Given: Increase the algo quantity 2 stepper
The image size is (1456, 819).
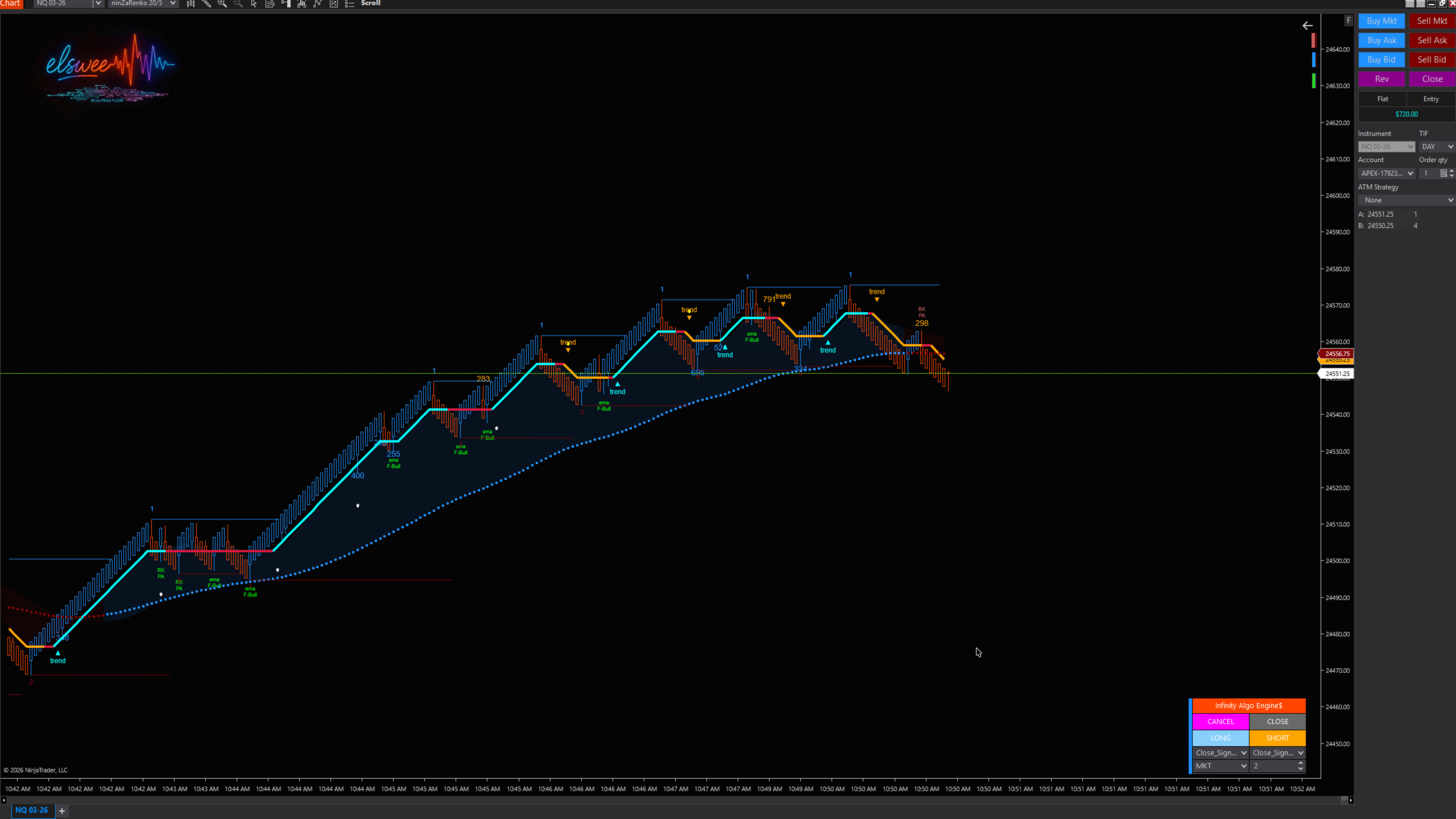Looking at the screenshot, I should coord(1300,763).
